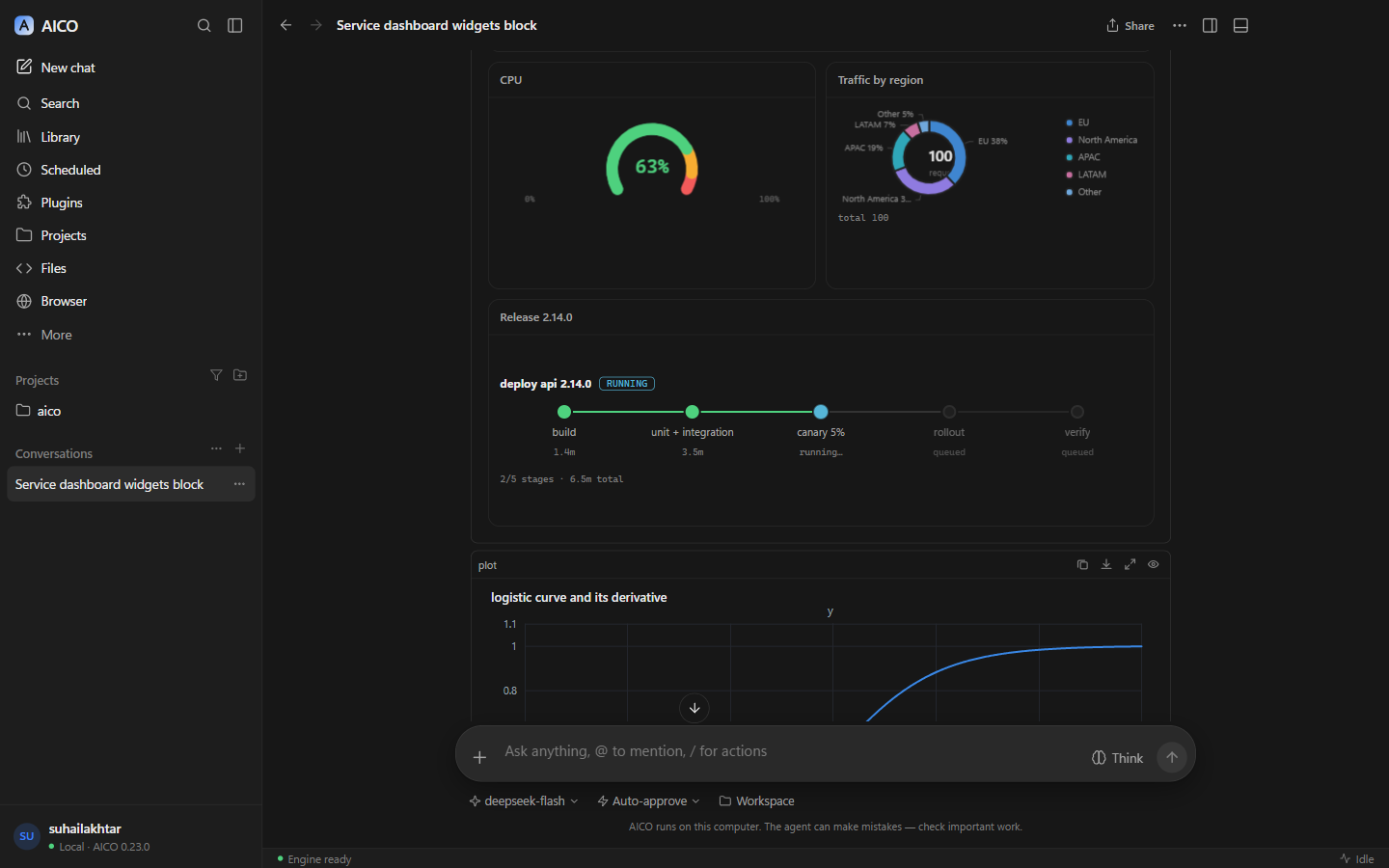Open the suhailakhtar account menu
Viewport: 1389px width, 868px height.
130,836
